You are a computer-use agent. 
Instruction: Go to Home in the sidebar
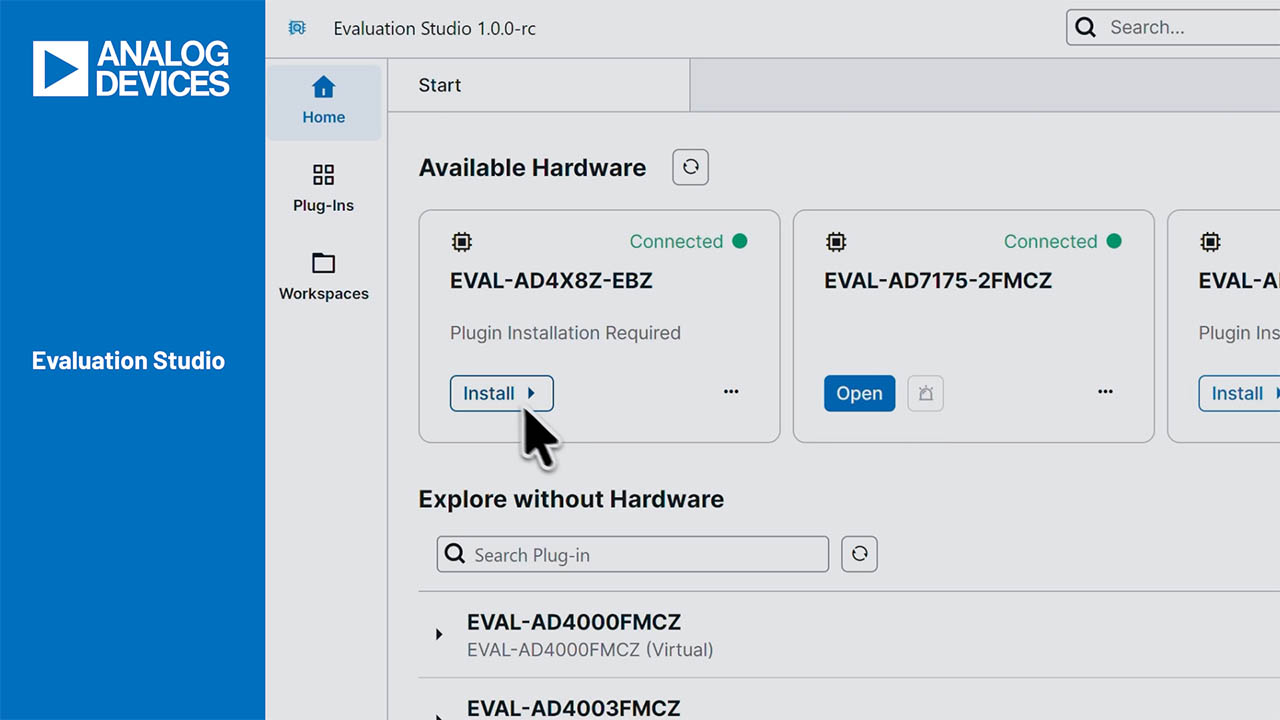323,102
